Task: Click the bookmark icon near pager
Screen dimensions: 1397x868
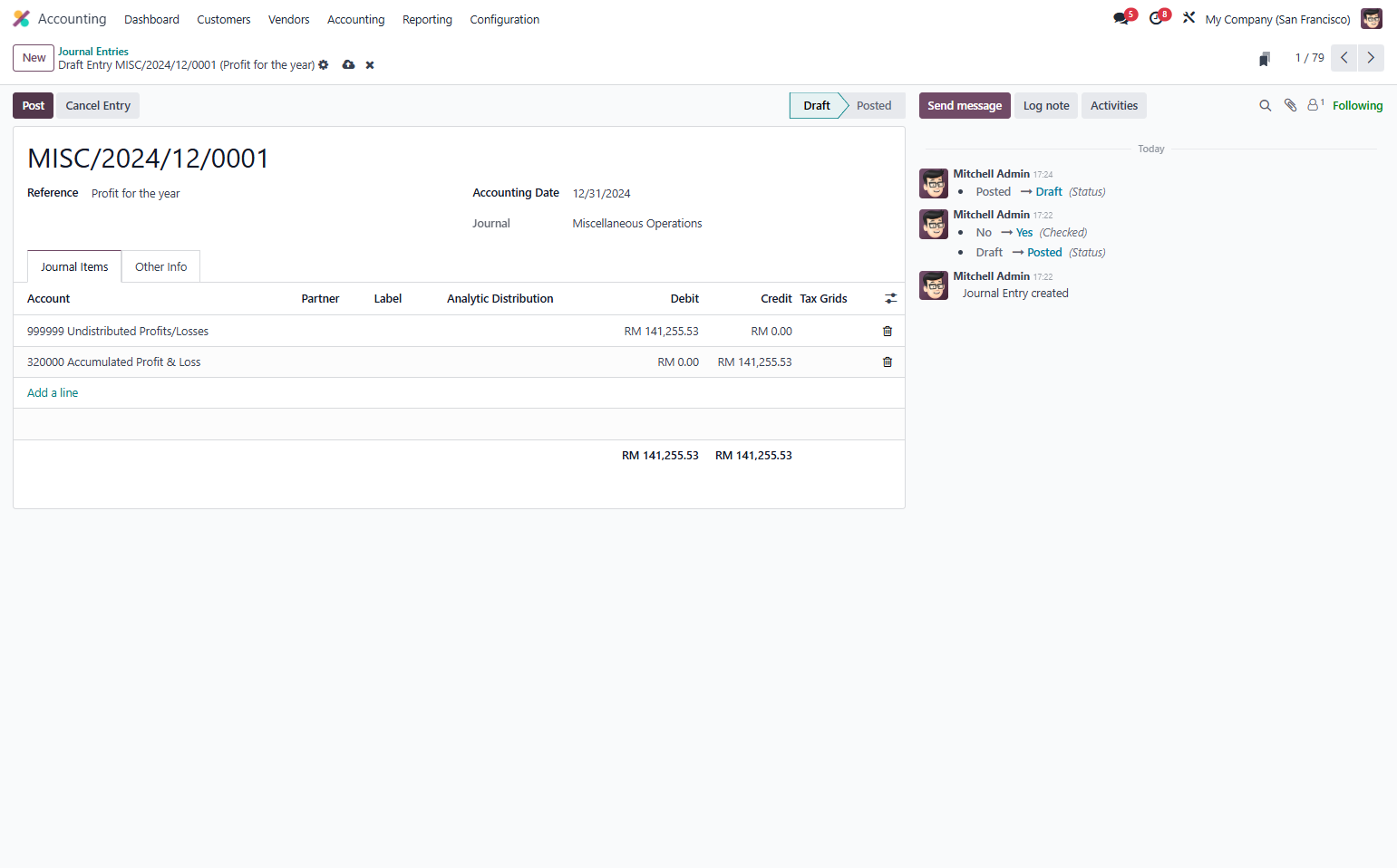Action: click(1265, 59)
